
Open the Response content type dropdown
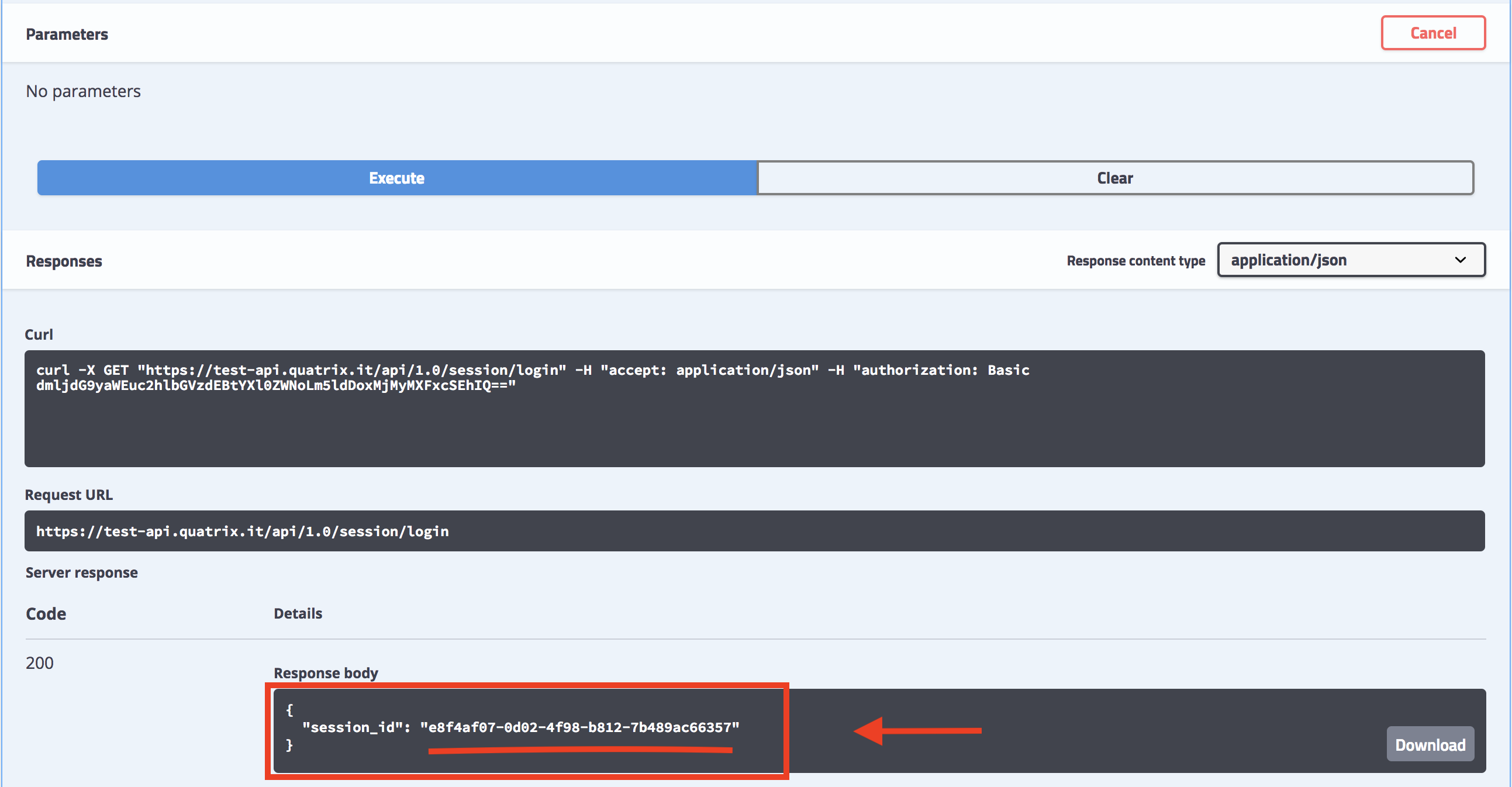point(1351,260)
